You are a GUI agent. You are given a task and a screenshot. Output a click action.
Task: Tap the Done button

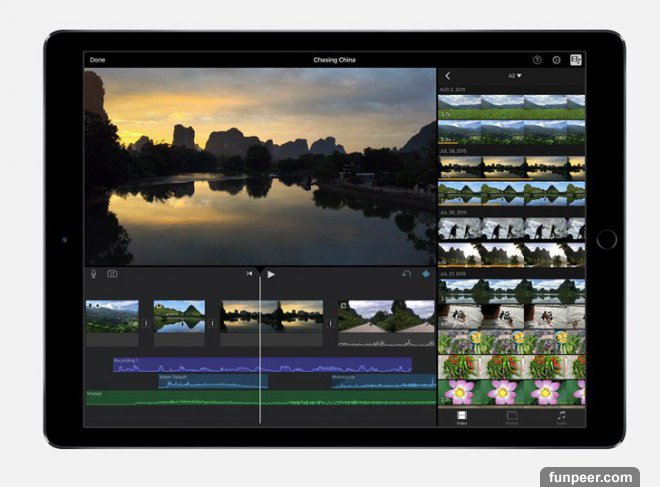pyautogui.click(x=97, y=60)
